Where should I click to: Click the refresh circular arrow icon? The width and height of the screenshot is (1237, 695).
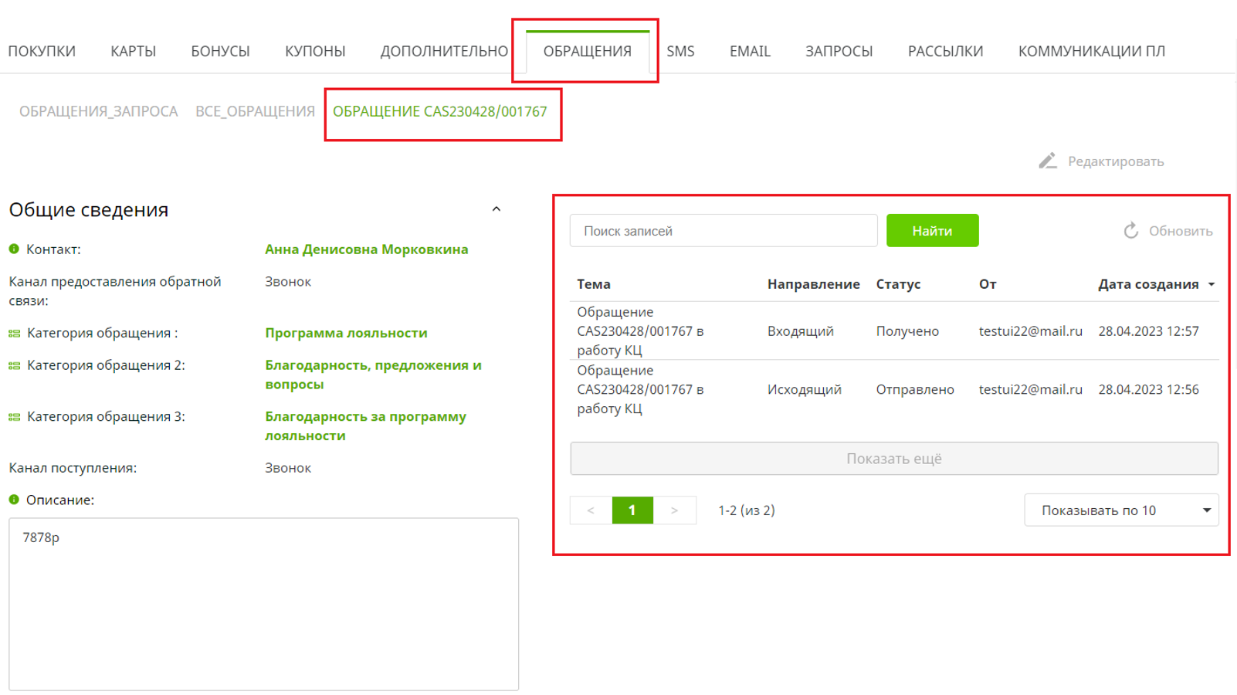pos(1131,231)
